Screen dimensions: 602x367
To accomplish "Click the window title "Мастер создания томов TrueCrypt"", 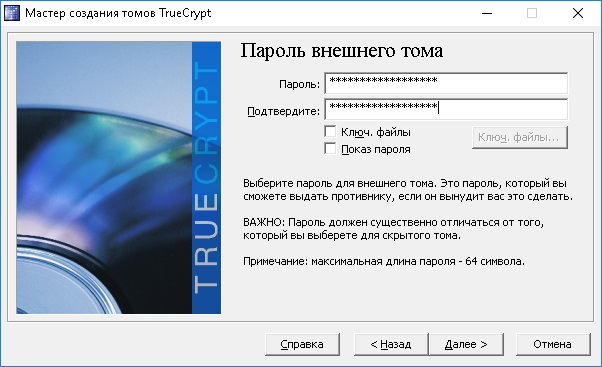I will 118,13.
